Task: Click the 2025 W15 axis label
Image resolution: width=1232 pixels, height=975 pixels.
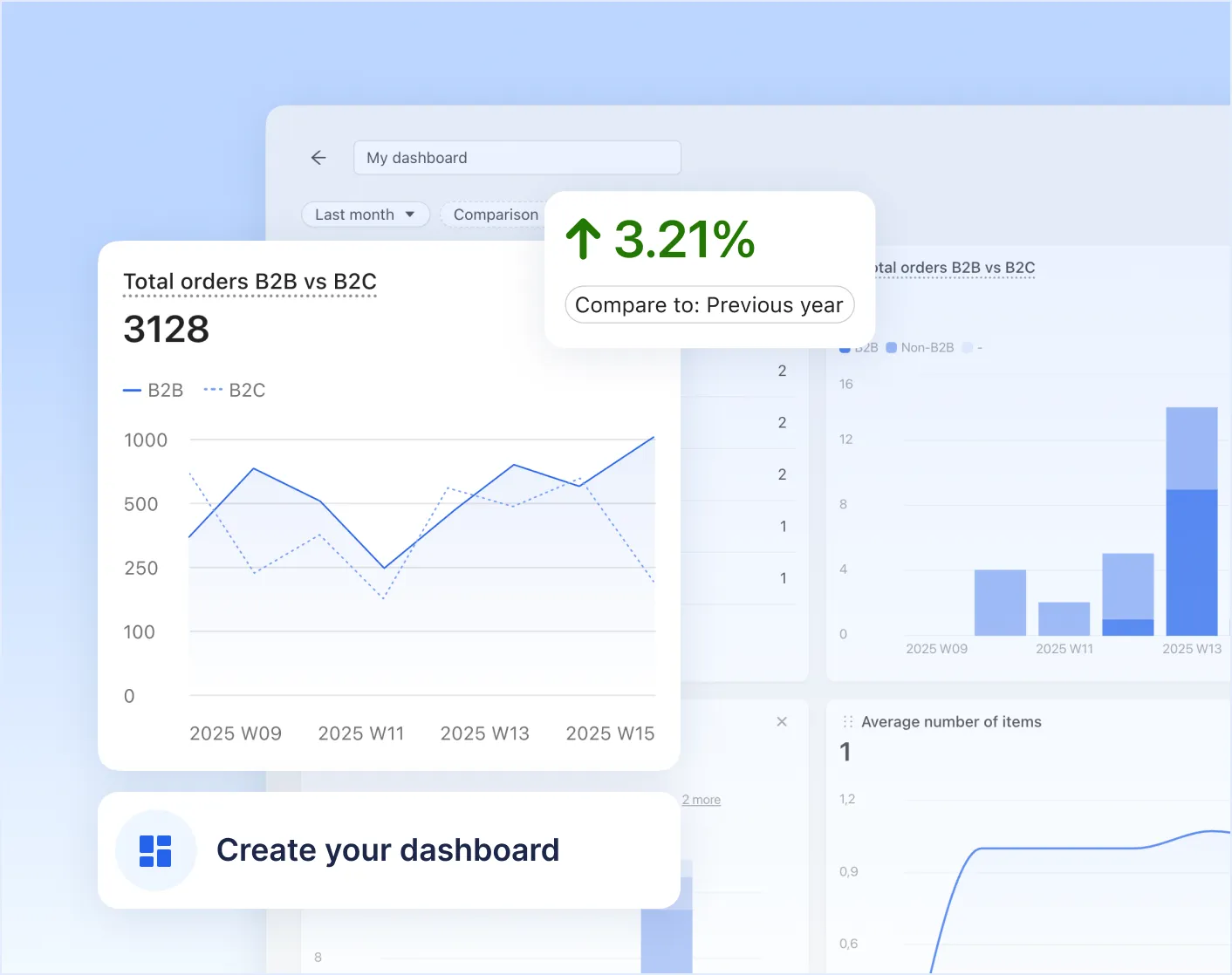Action: pyautogui.click(x=610, y=733)
